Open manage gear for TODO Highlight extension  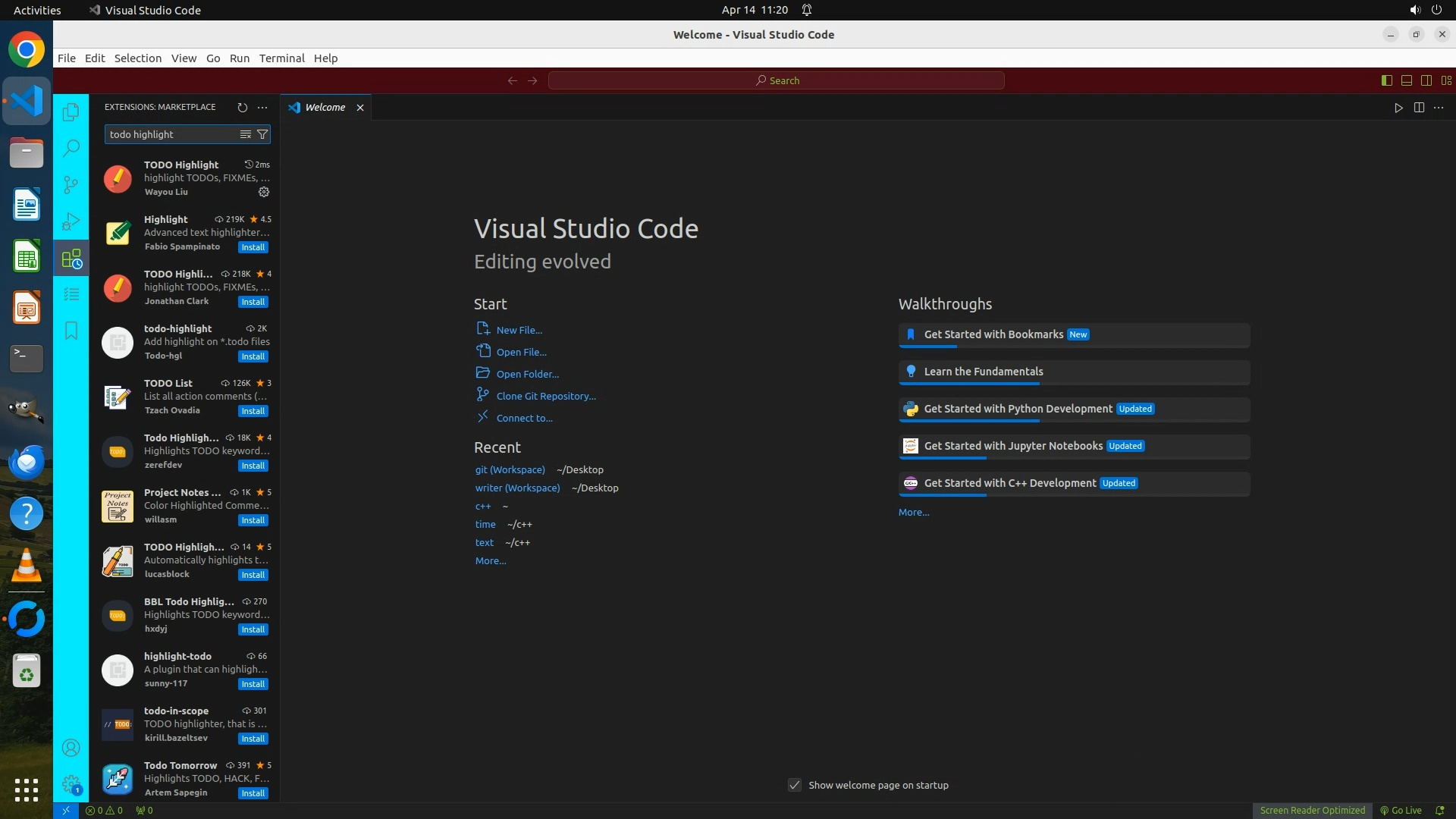click(x=264, y=192)
